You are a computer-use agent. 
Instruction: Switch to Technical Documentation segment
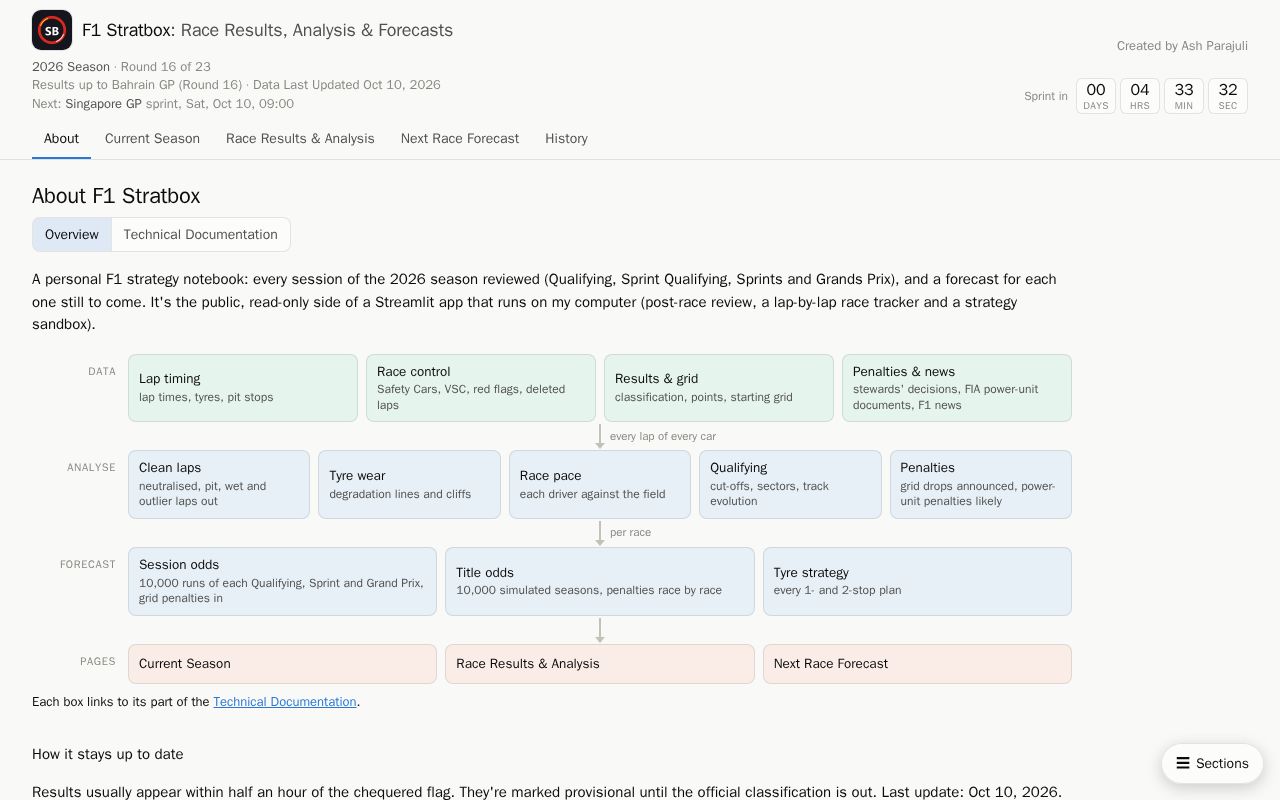click(x=200, y=234)
